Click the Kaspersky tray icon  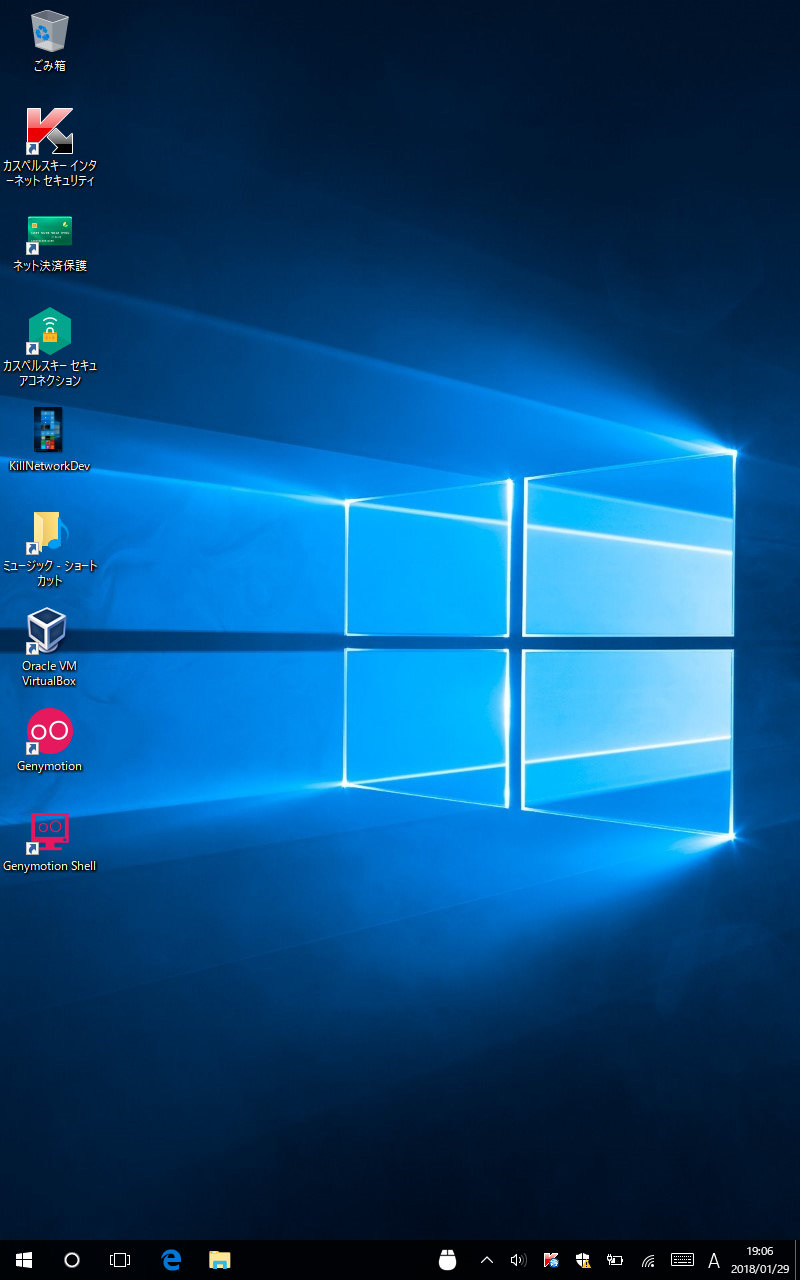(551, 1260)
